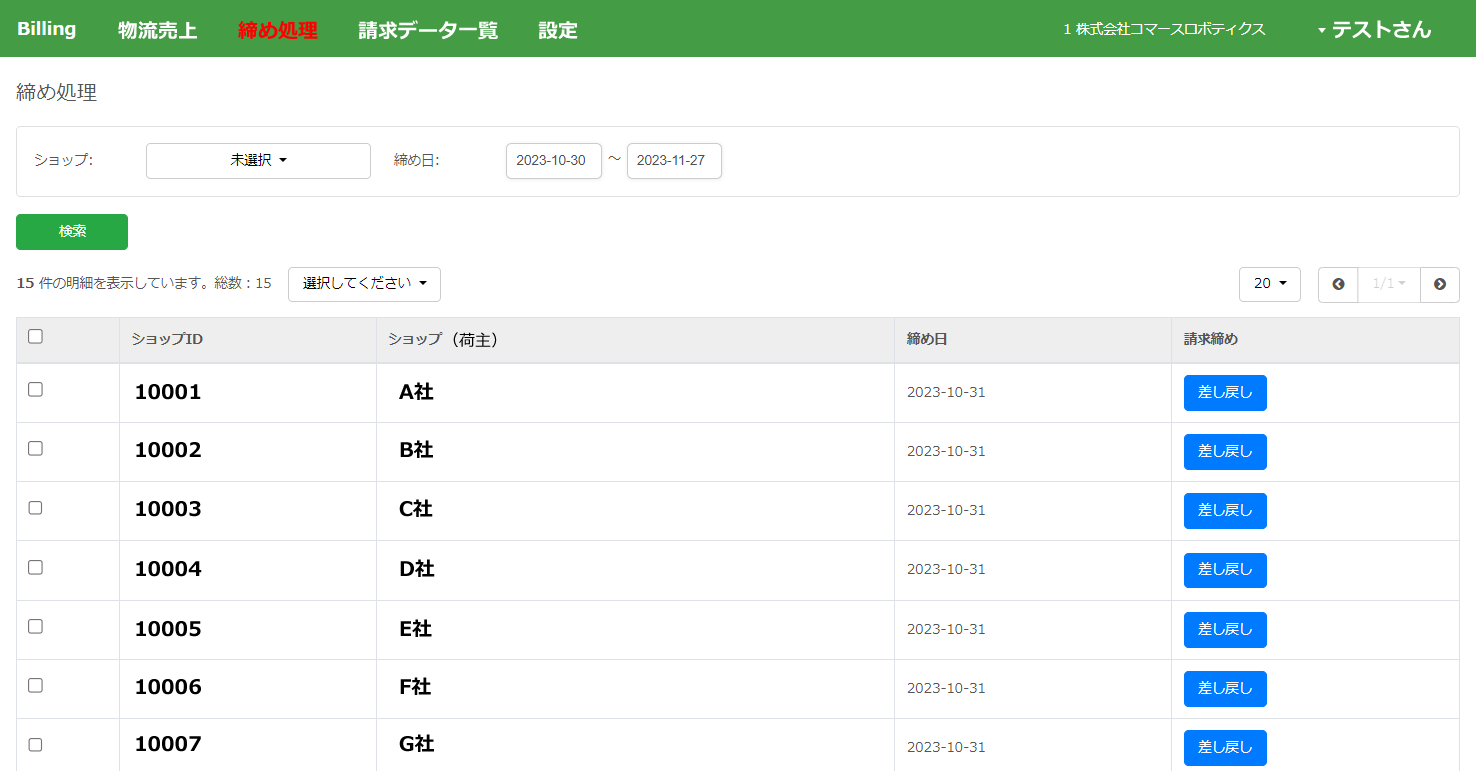Viewport: 1476px width, 771px height.
Task: Click 差し戻し for E社 row
Action: click(1224, 630)
